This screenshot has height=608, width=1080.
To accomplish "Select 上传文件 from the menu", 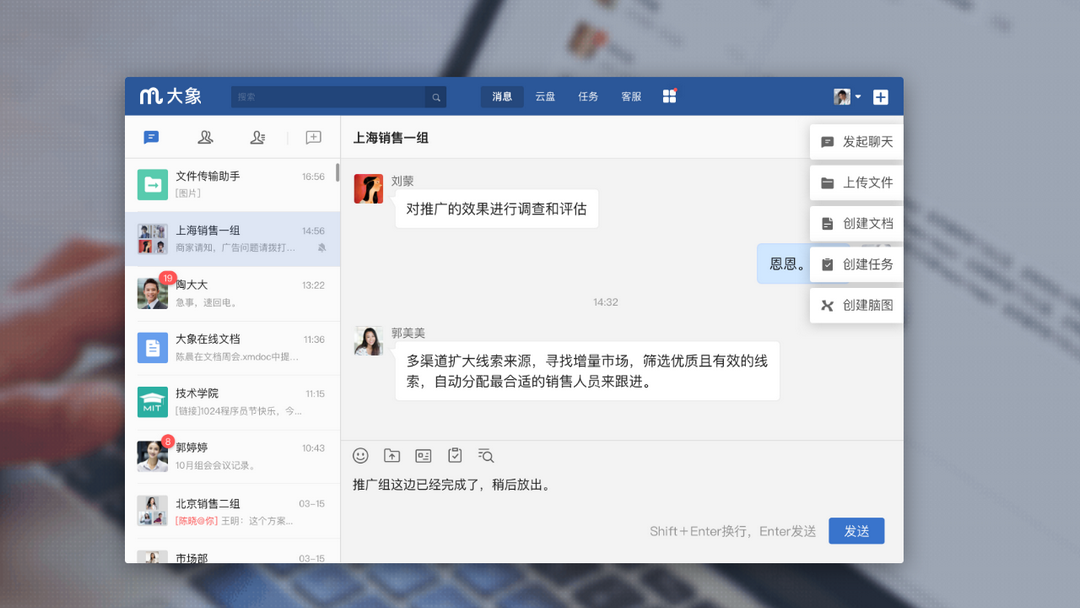I will pos(856,182).
